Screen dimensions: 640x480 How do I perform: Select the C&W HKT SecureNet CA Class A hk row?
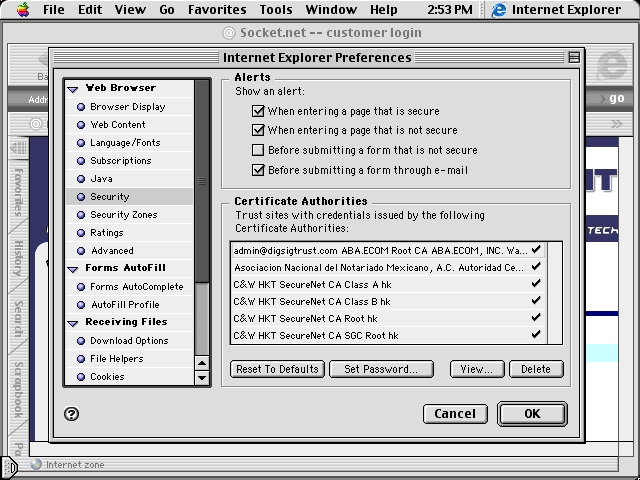point(388,284)
